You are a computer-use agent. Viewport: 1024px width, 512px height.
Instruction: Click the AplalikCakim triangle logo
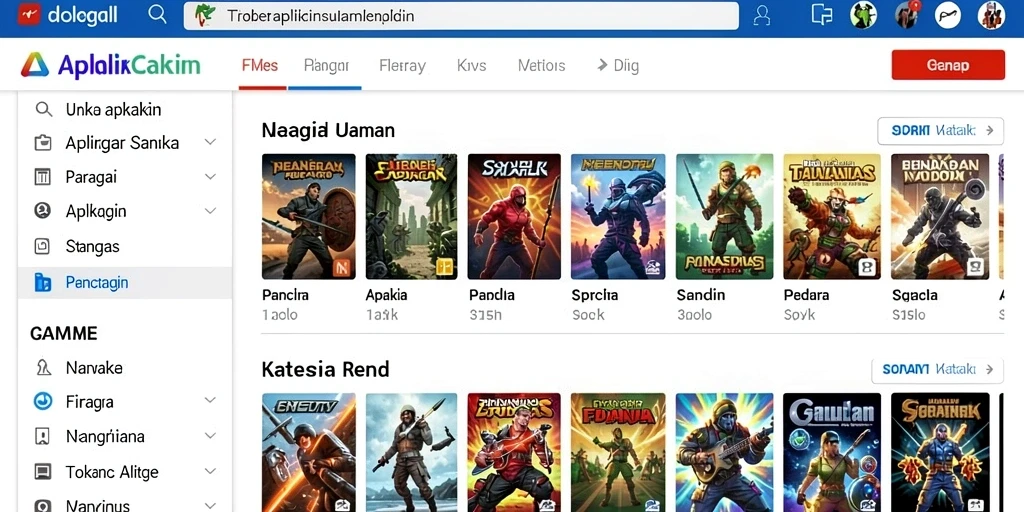coord(35,65)
